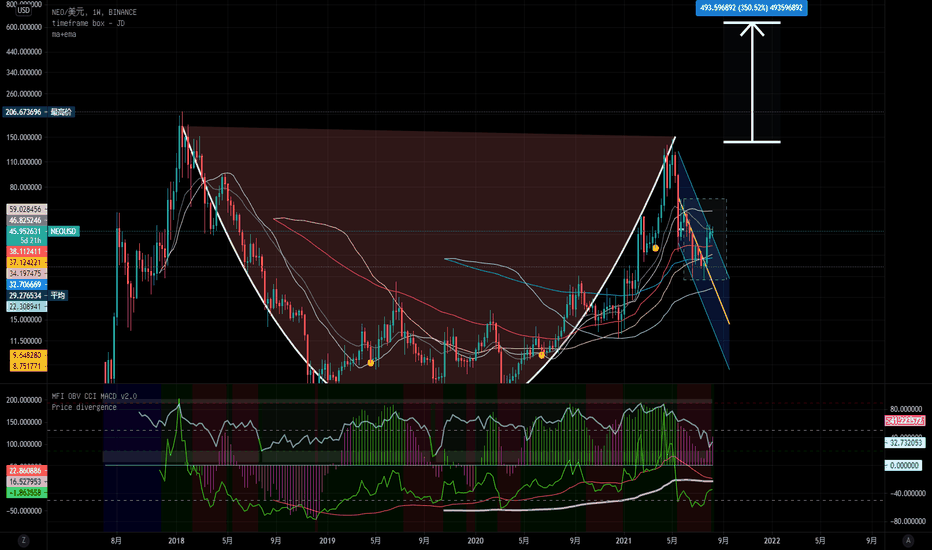This screenshot has width=932, height=550.
Task: Click the 206.673696 最高价 price label
Action: click(39, 112)
